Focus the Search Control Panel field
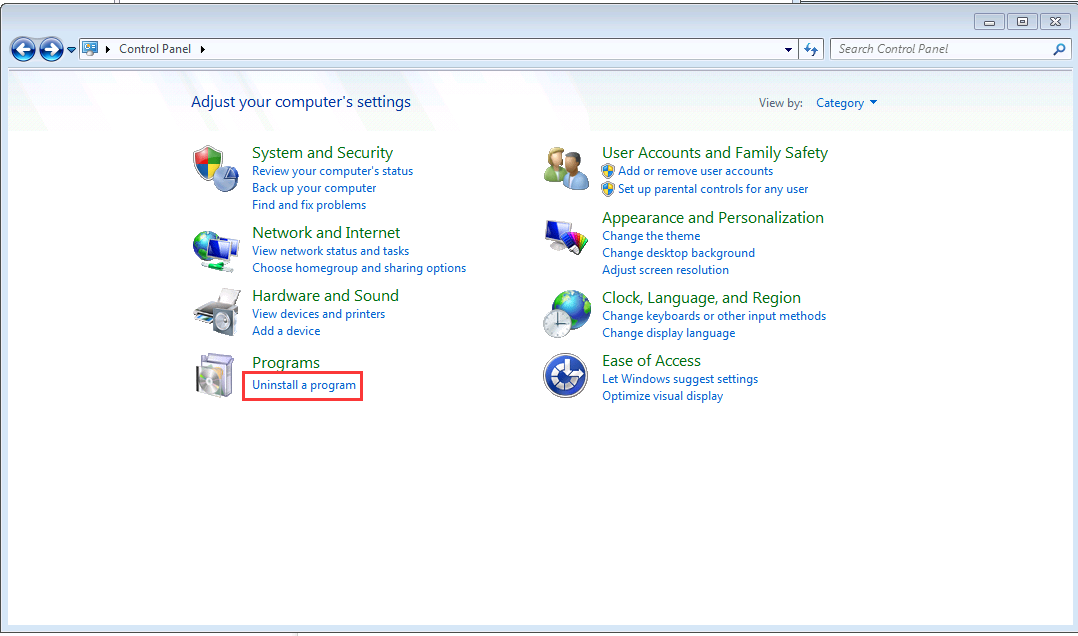Screen dimensions: 1078x636 [951, 50]
